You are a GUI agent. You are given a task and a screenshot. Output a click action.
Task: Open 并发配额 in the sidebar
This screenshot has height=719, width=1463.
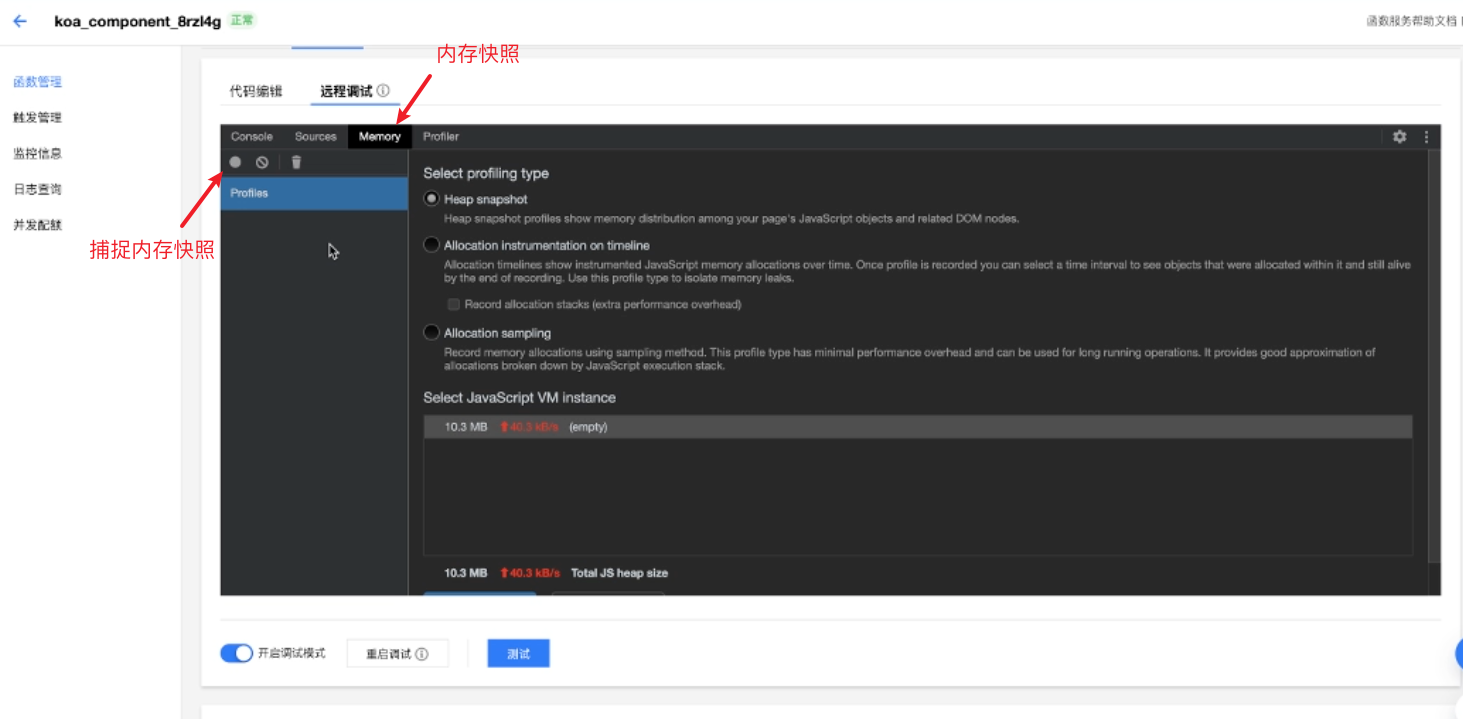click(37, 225)
